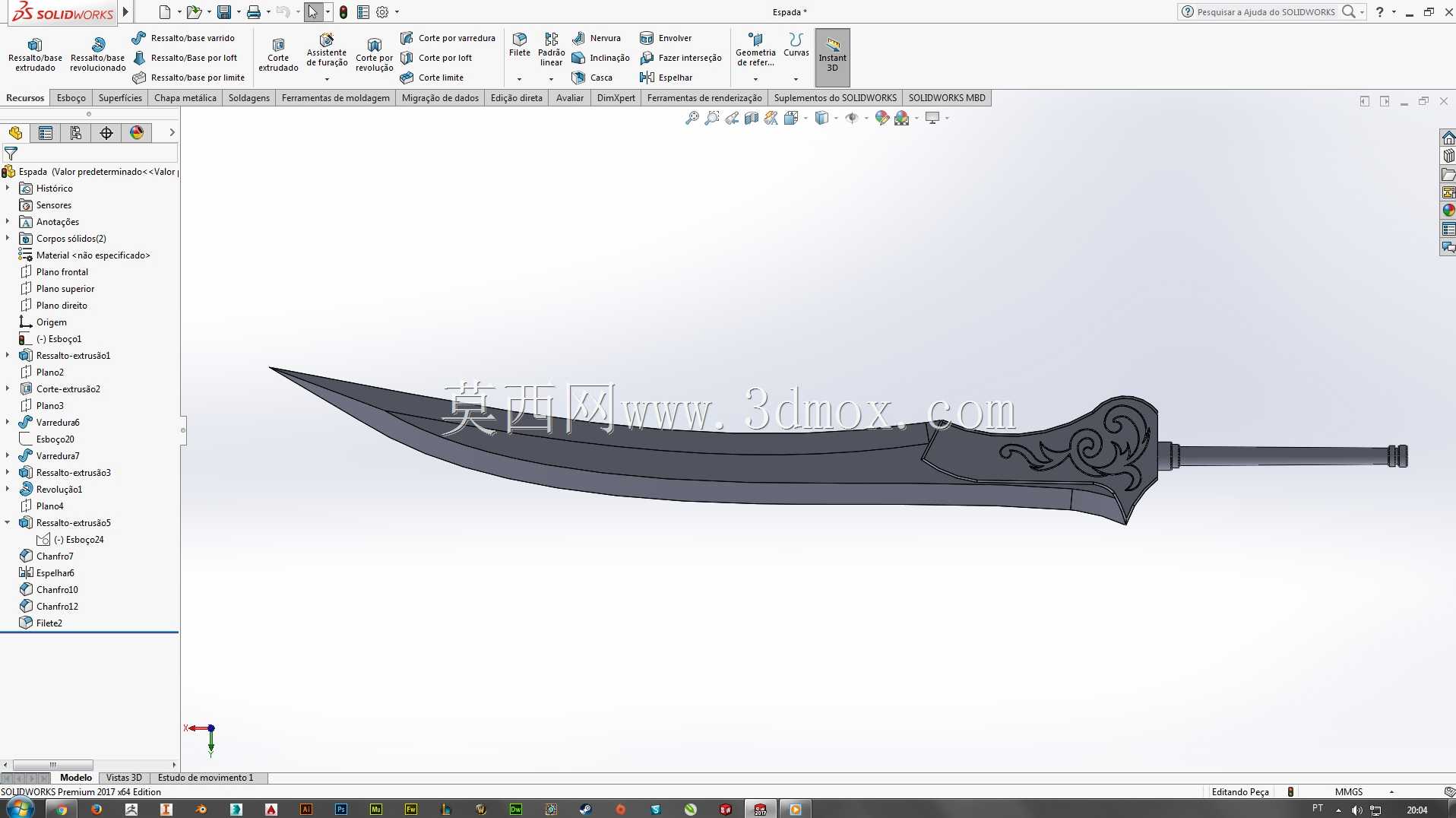Expand the Anotações tree node
Screen dimensions: 1456x818
pyautogui.click(x=8, y=221)
